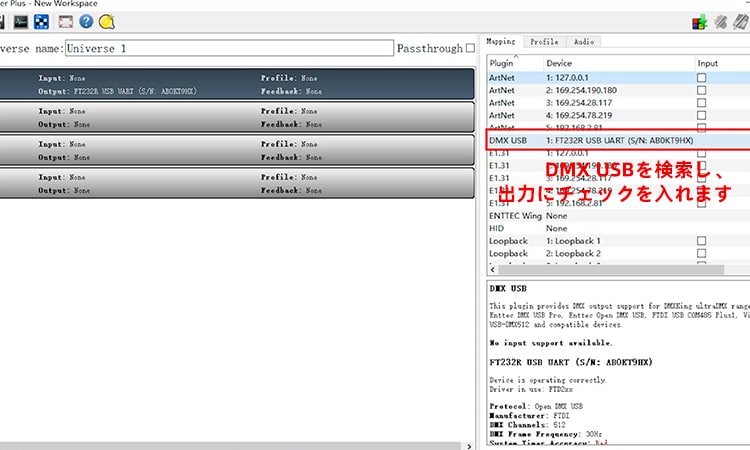Switch to the Profile tab
The image size is (750, 450).
point(544,42)
